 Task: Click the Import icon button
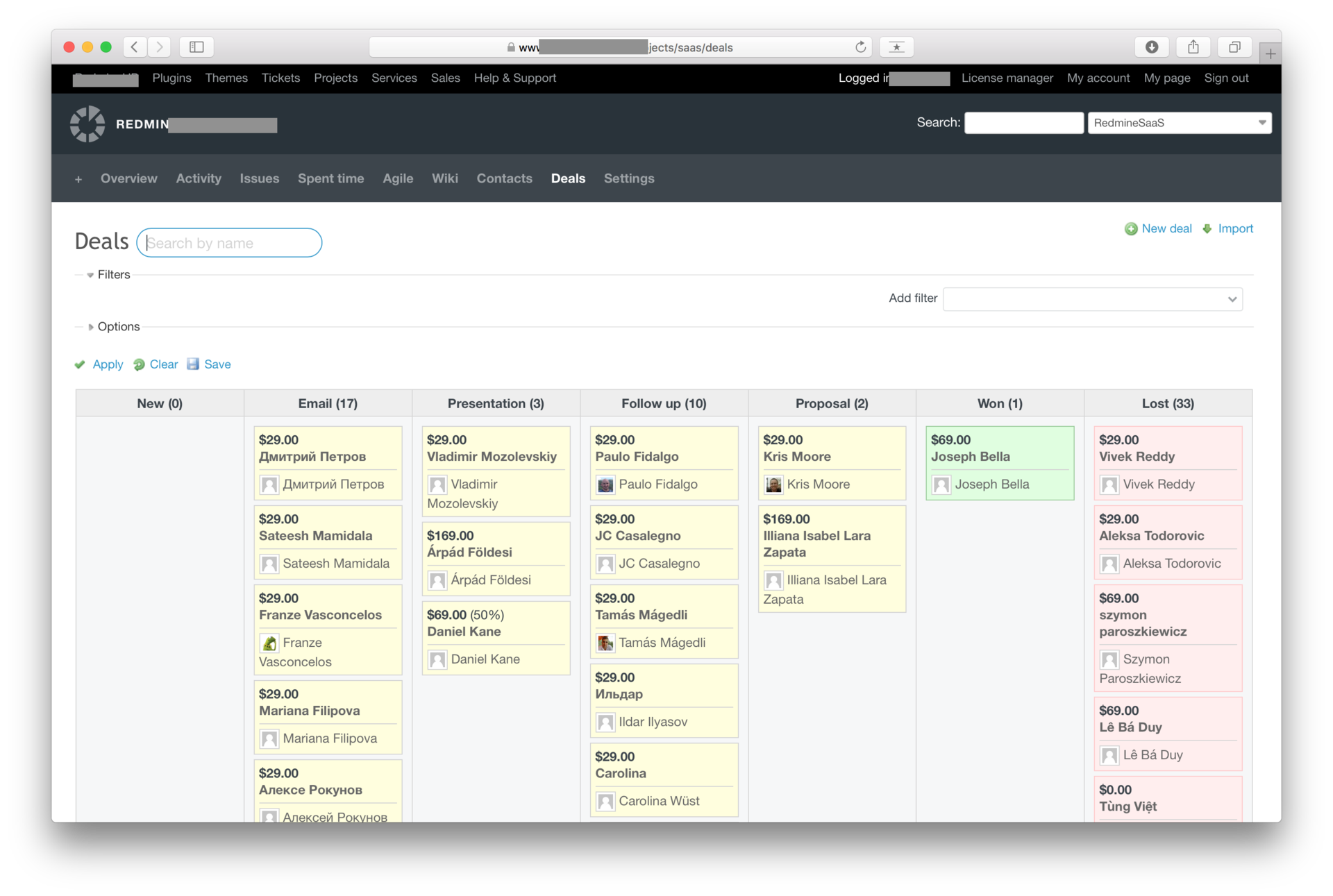1207,229
